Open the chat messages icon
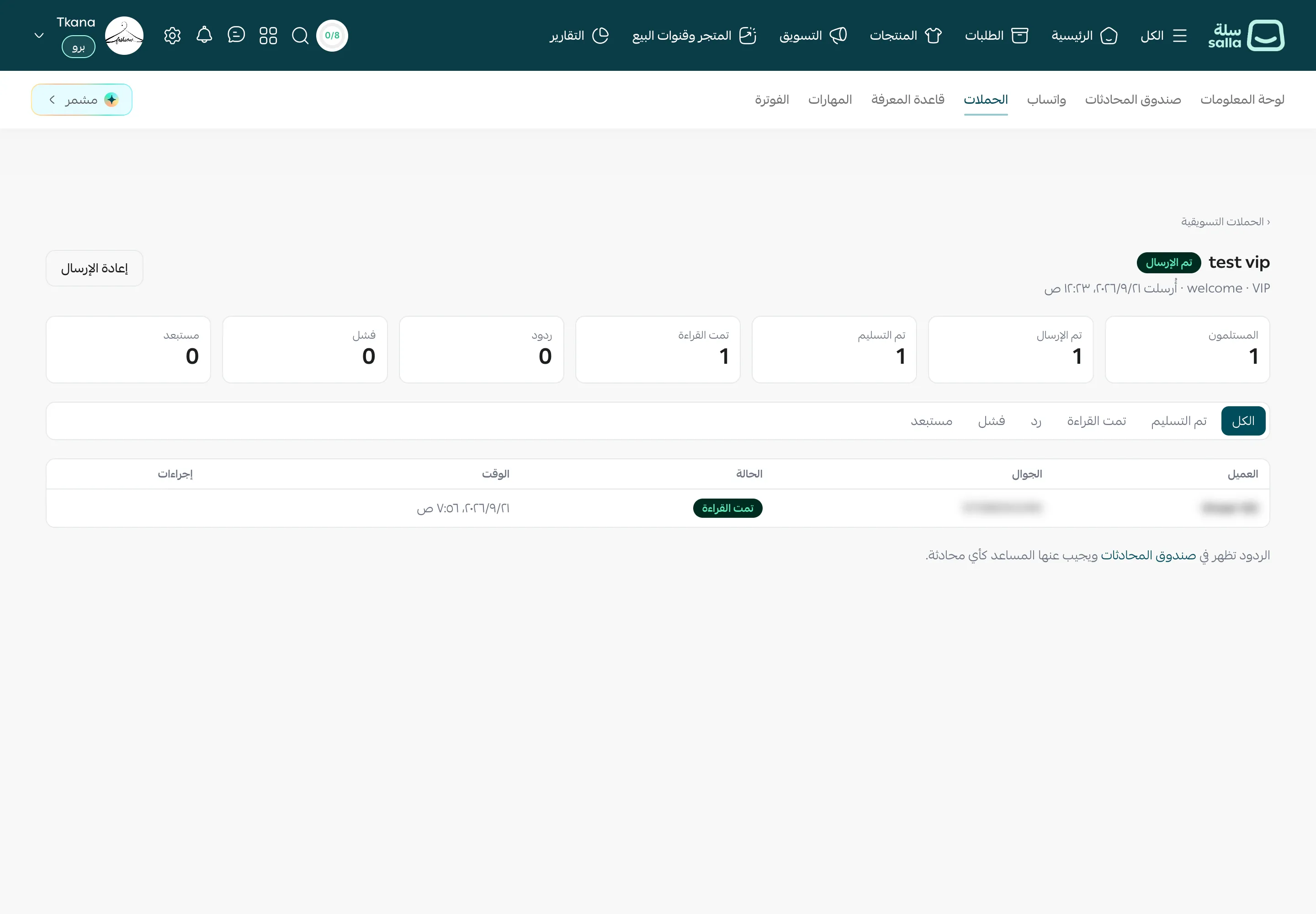Viewport: 1316px width, 914px height. [x=236, y=36]
